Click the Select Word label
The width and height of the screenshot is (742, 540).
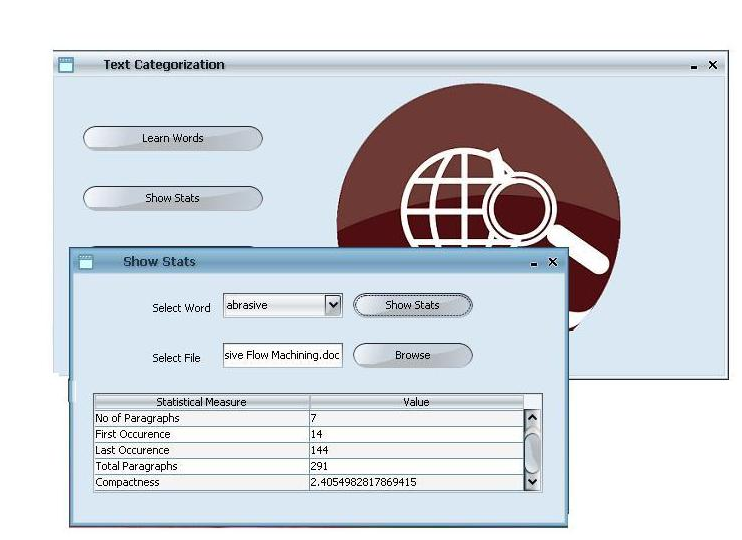[x=181, y=308]
